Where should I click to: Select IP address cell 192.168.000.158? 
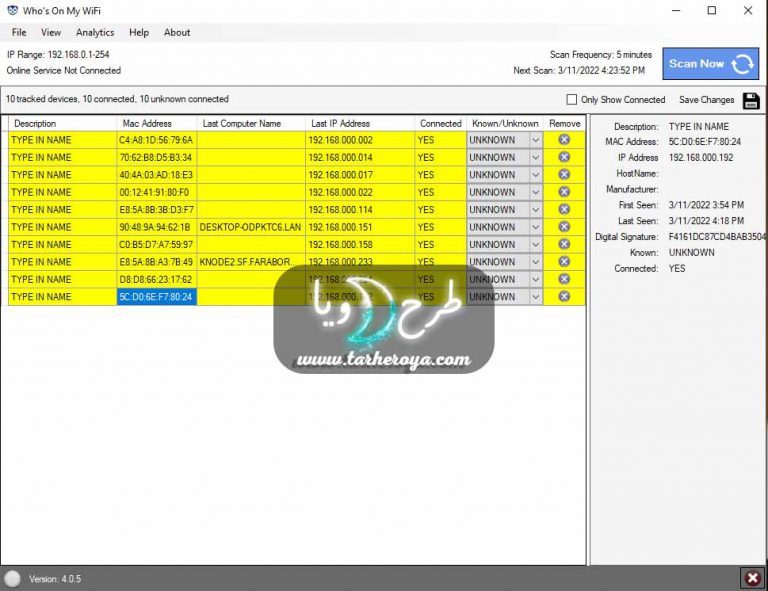[360, 244]
